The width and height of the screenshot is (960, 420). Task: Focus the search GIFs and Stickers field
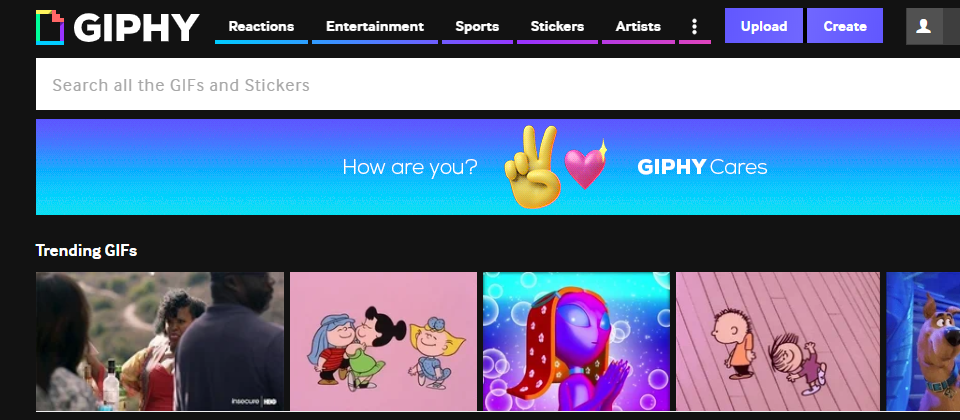(x=498, y=84)
